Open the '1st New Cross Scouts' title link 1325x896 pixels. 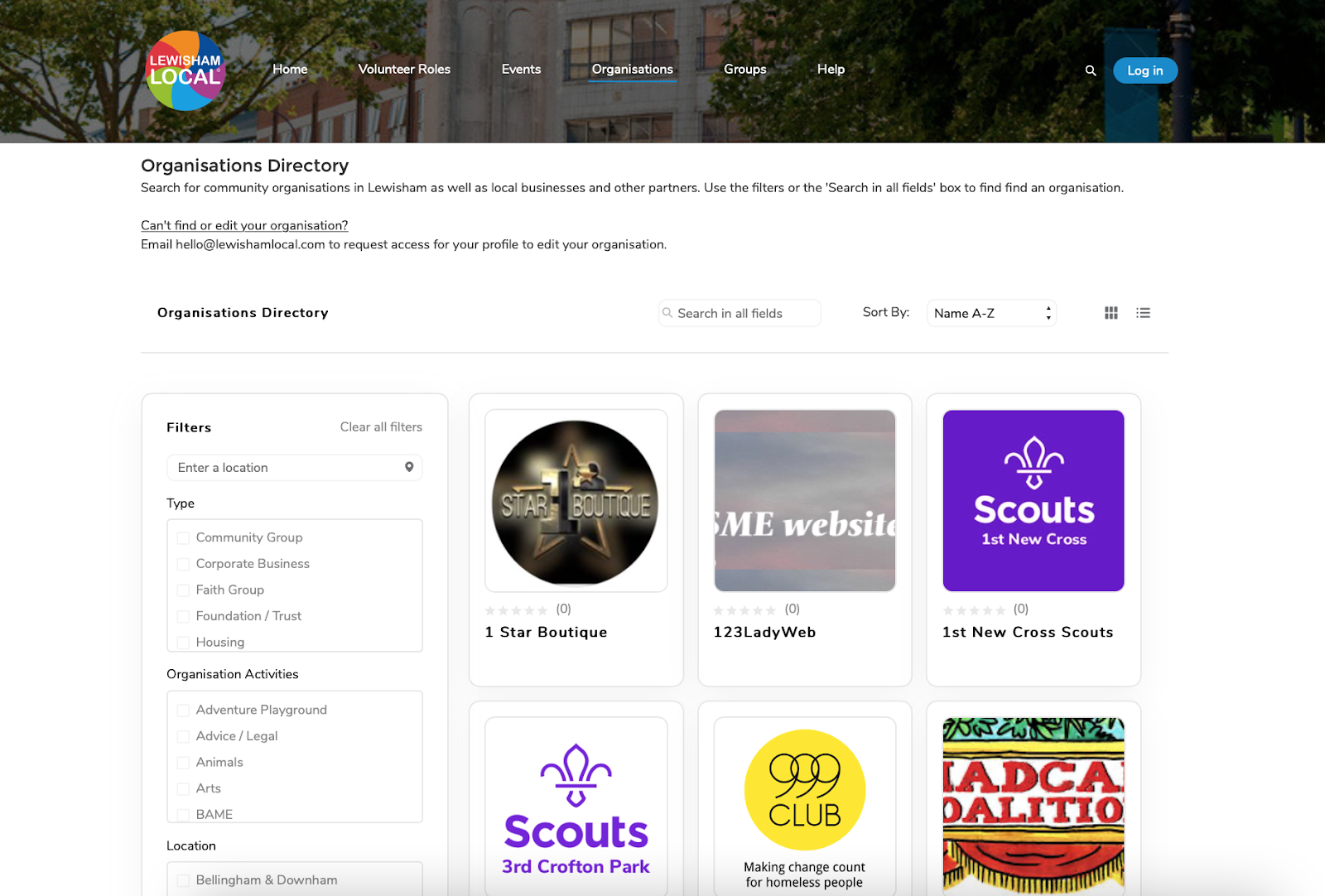click(x=1028, y=632)
